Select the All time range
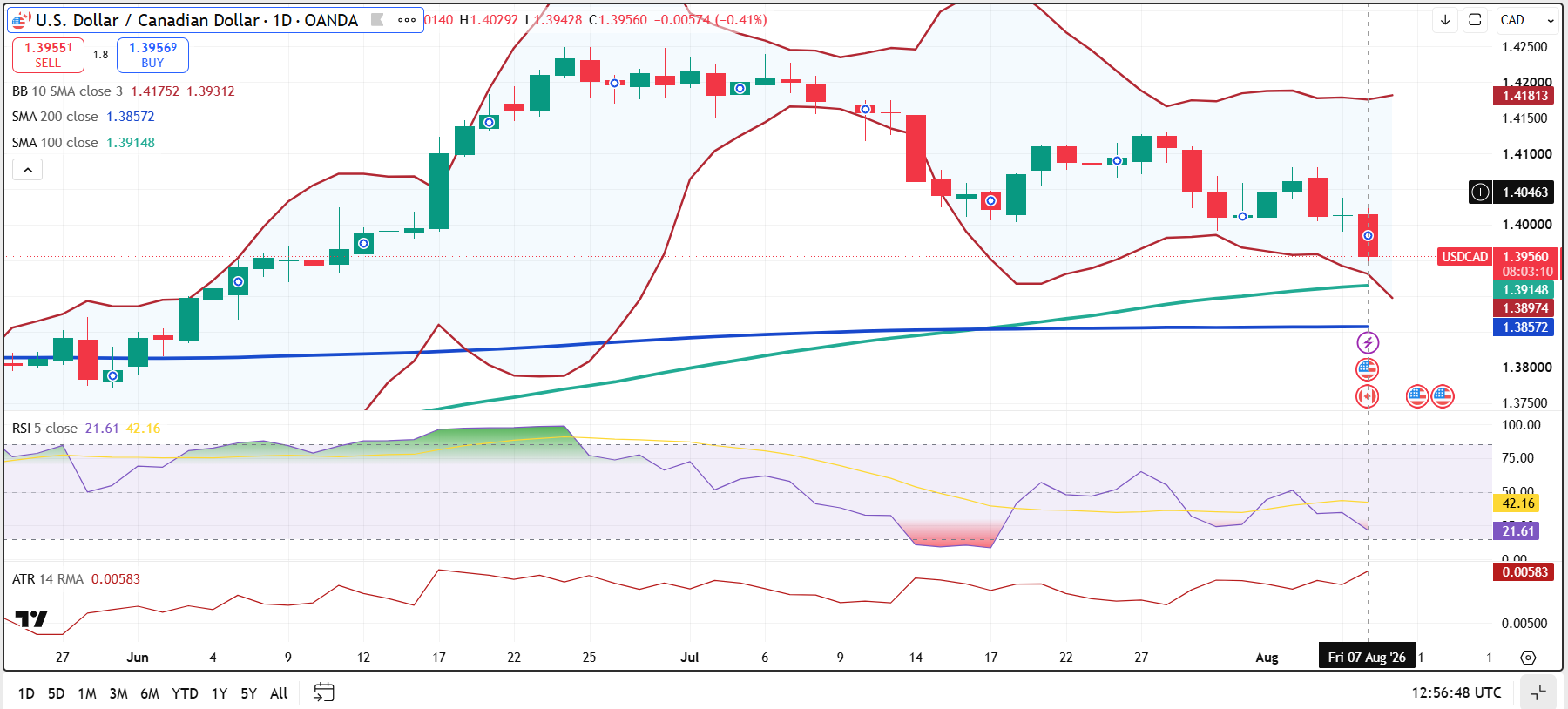1568x709 pixels. [x=279, y=693]
